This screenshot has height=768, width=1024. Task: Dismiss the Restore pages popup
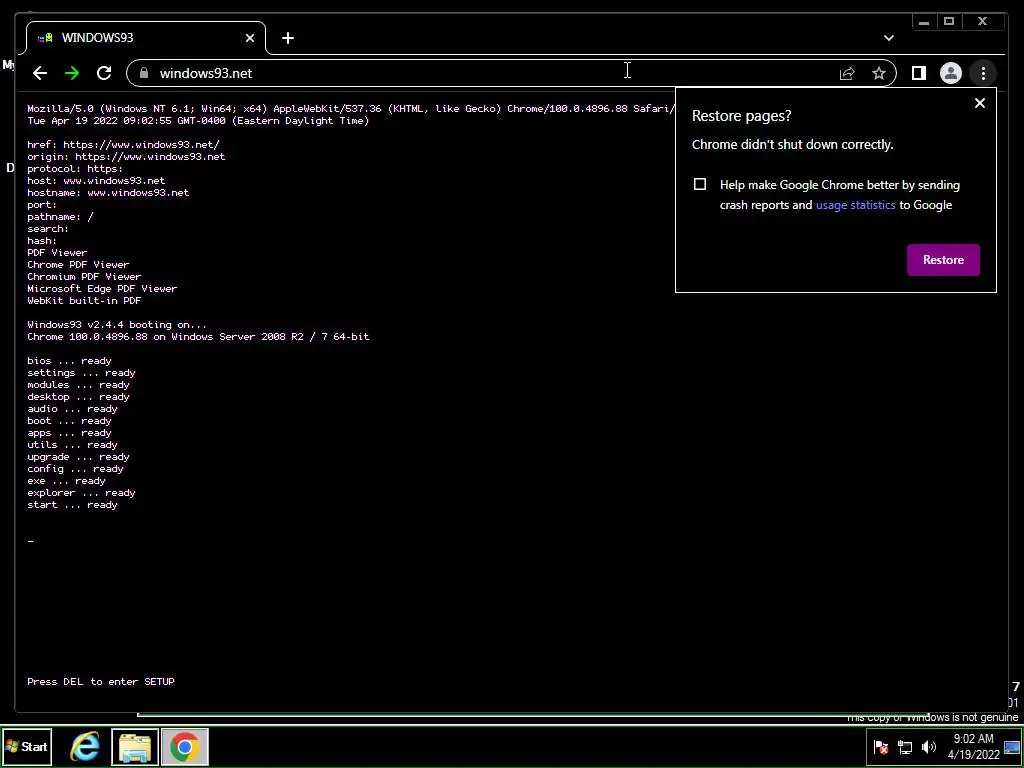(x=980, y=103)
